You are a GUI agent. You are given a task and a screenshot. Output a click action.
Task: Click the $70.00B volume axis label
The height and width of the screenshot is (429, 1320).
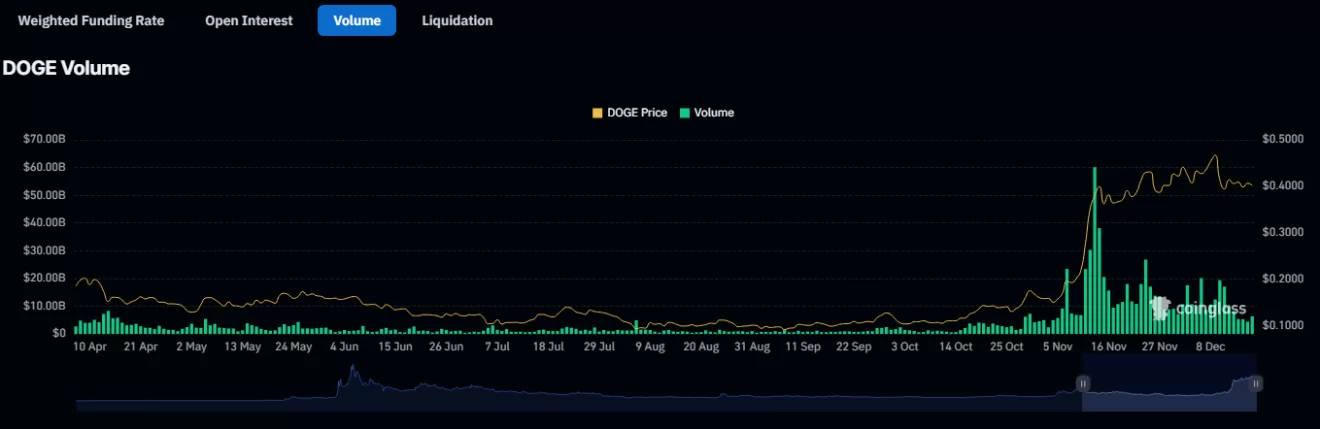43,138
